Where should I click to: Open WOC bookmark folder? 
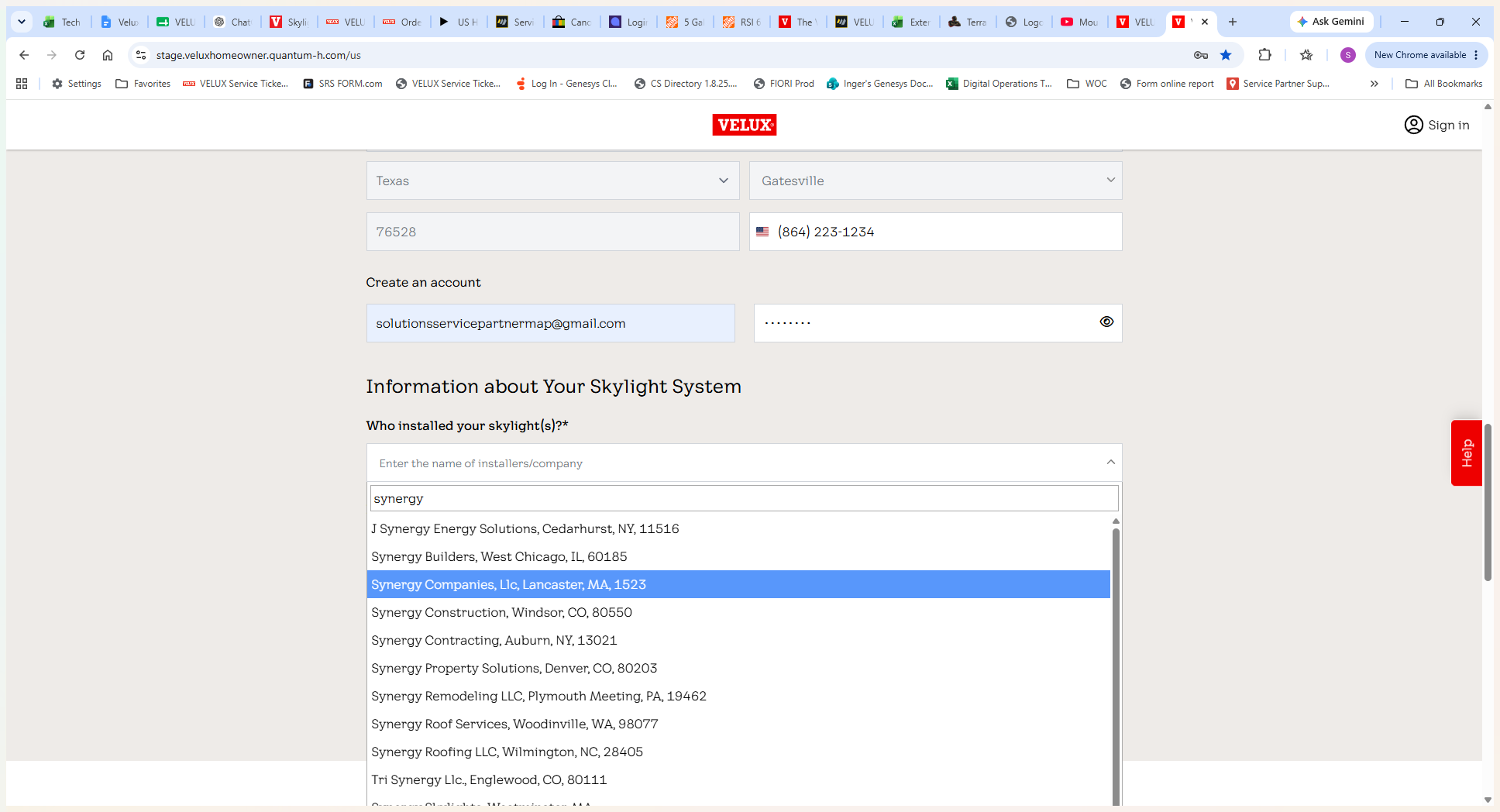point(1087,84)
